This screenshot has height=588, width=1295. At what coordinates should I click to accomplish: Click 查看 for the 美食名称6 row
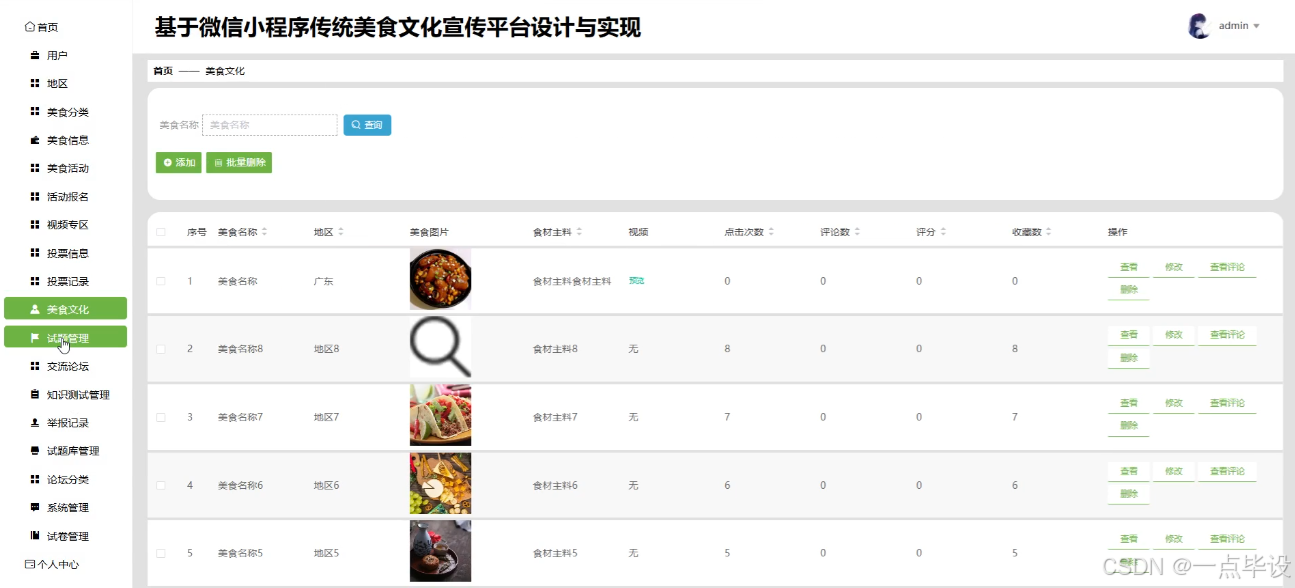click(1129, 471)
